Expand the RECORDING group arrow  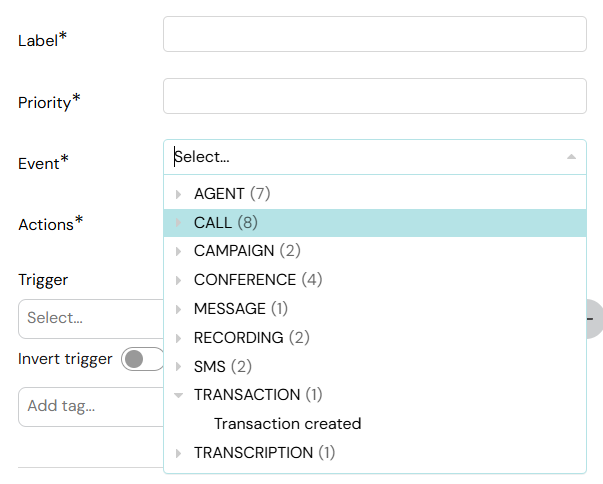point(178,338)
